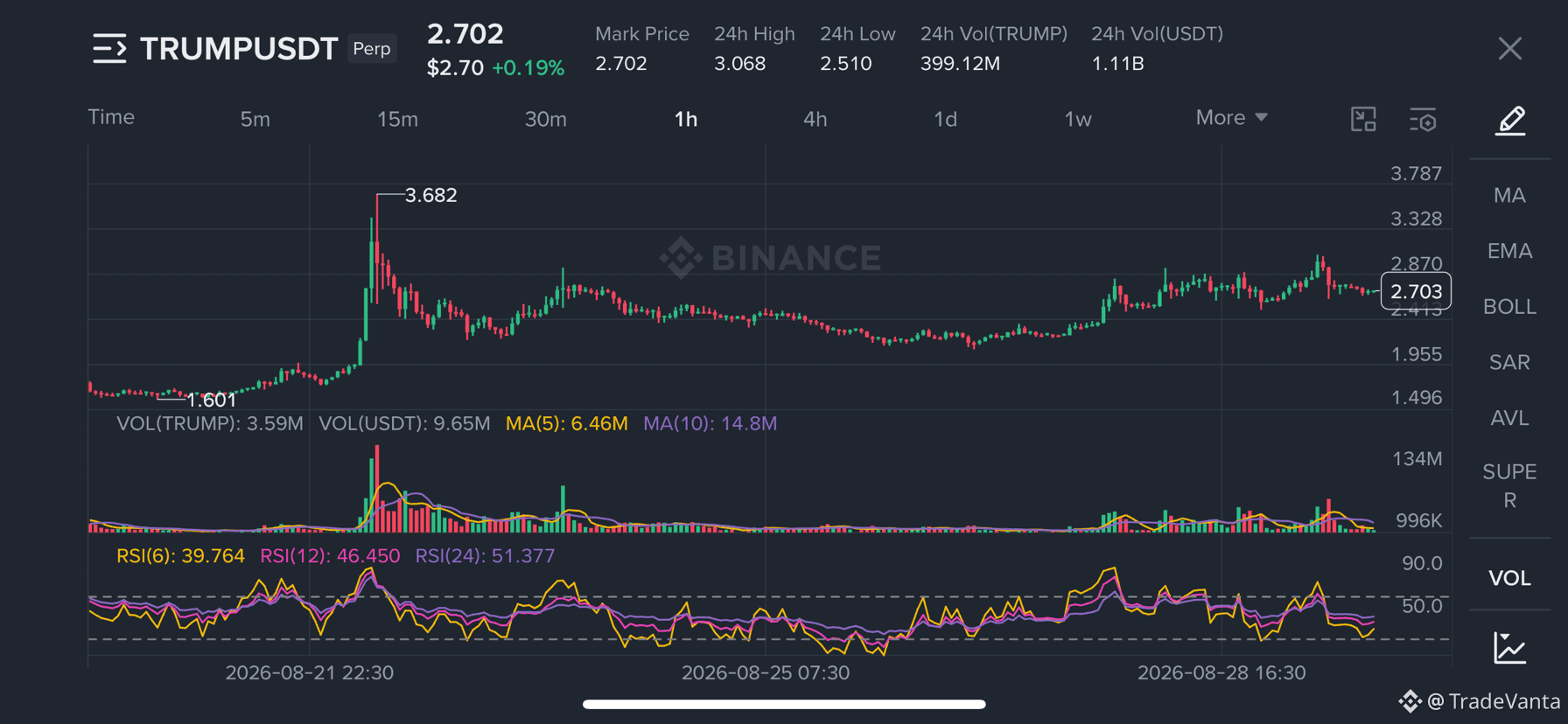
Task: Toggle the BOLL indicator
Action: (x=1510, y=307)
